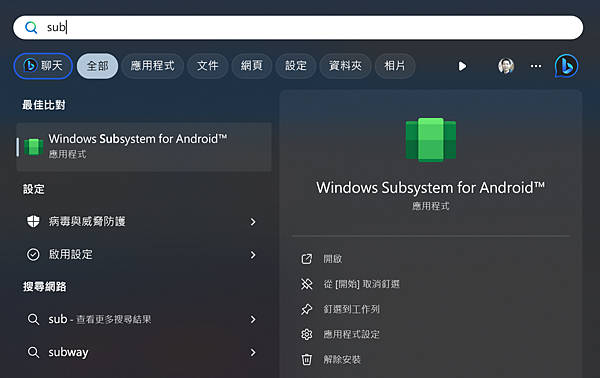Click the unpin from Start icon
The height and width of the screenshot is (378, 600).
point(307,284)
